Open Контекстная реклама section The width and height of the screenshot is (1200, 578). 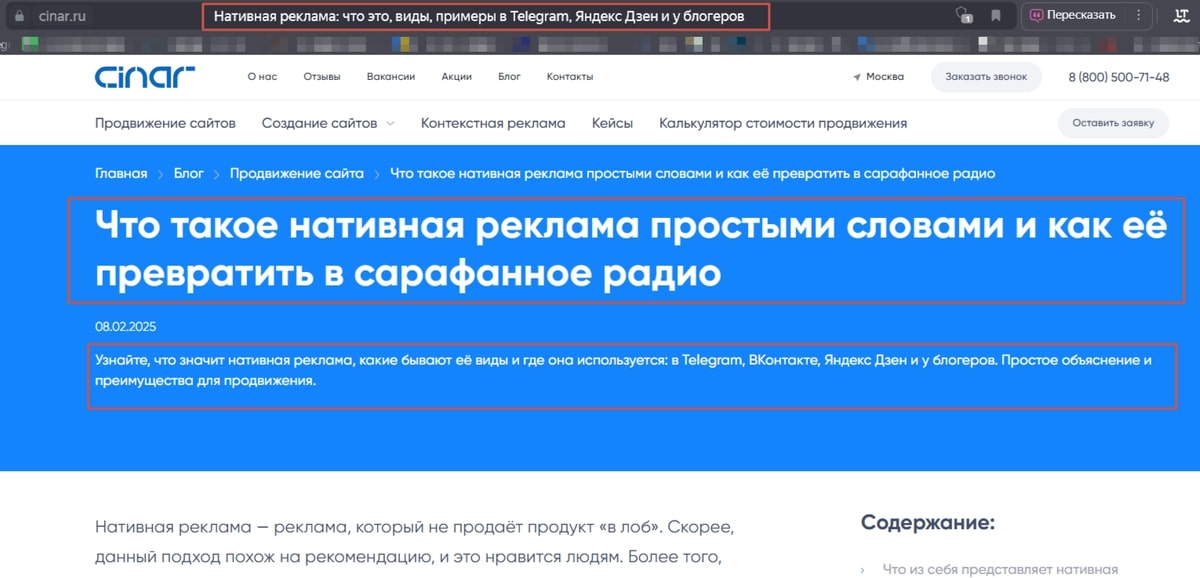point(493,123)
